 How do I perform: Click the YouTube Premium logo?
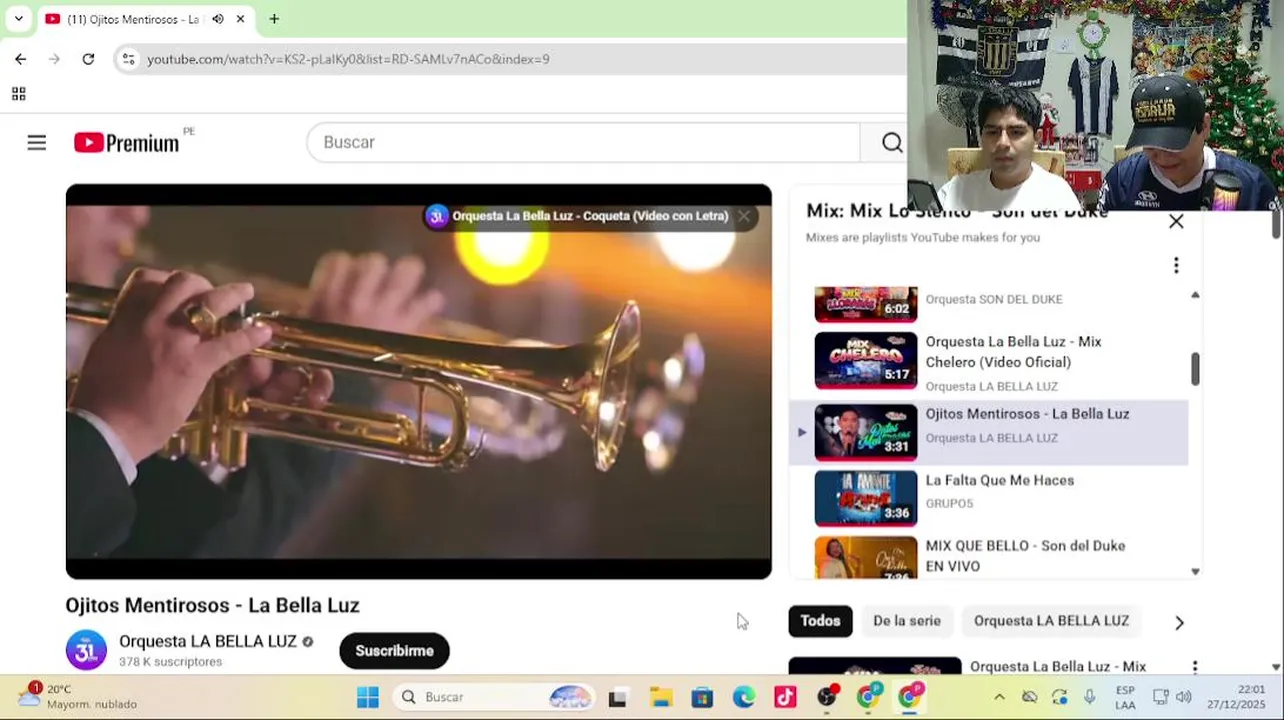(x=127, y=143)
